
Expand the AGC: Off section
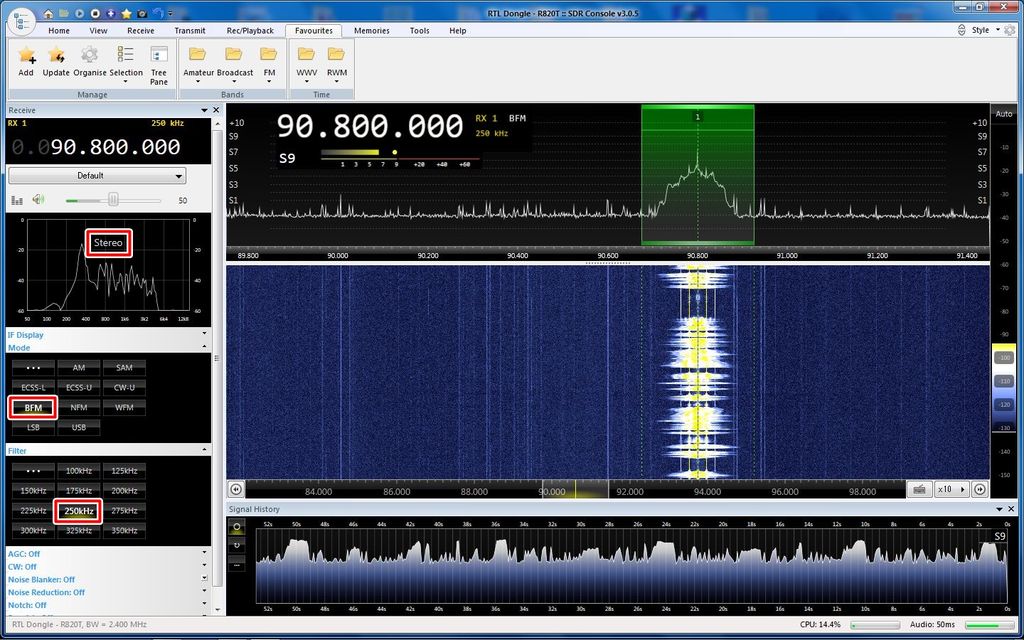(204, 554)
